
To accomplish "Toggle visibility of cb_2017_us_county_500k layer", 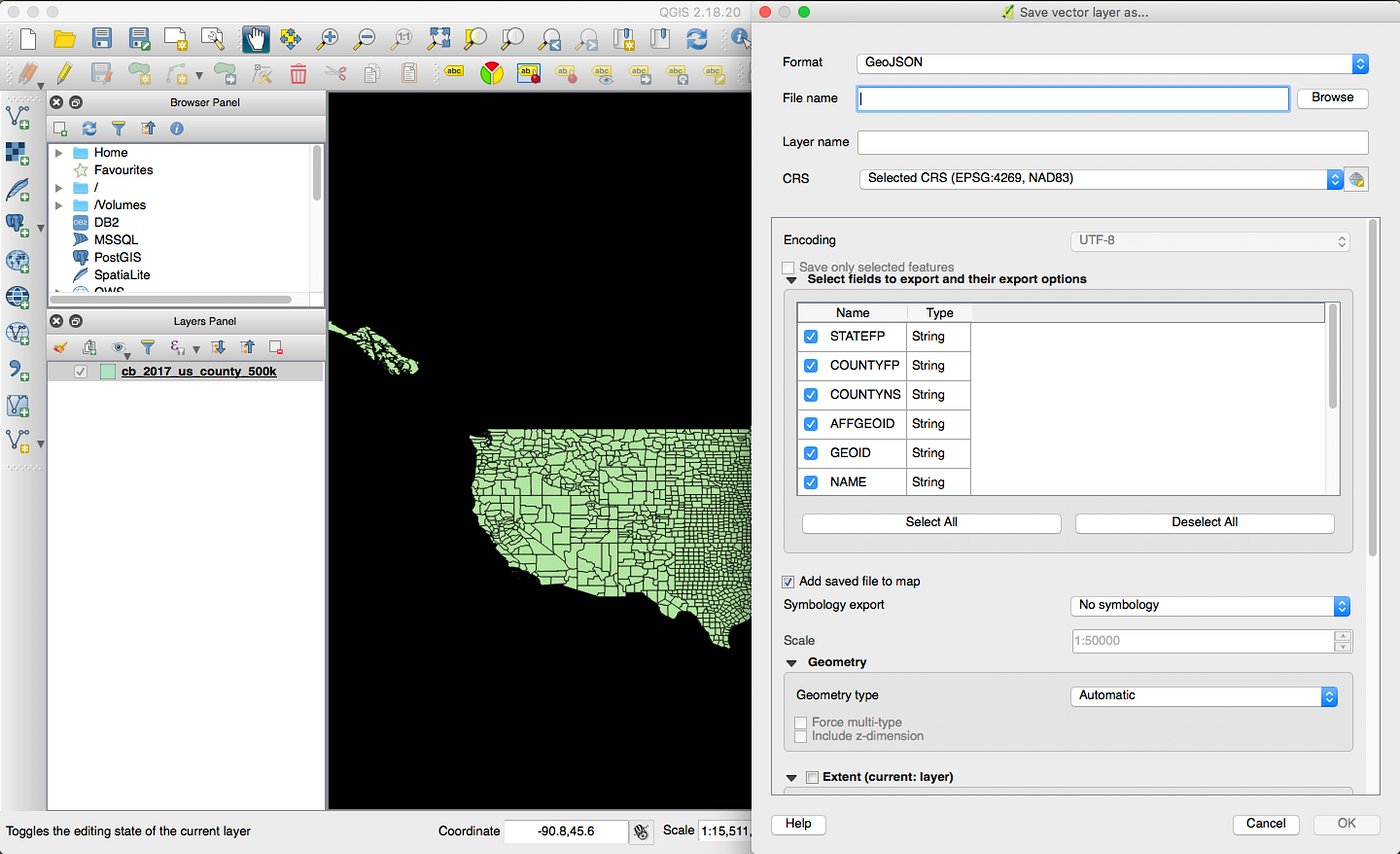I will [81, 371].
